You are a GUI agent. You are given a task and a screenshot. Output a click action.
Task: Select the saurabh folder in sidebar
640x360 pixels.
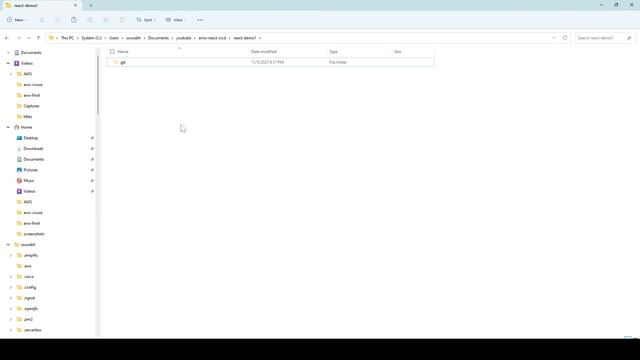[28, 244]
